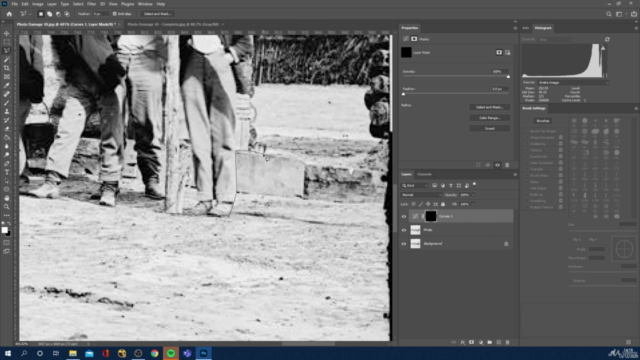Image resolution: width=640 pixels, height=360 pixels.
Task: Refresh the Histogram with the refresh icon
Action: (x=607, y=39)
